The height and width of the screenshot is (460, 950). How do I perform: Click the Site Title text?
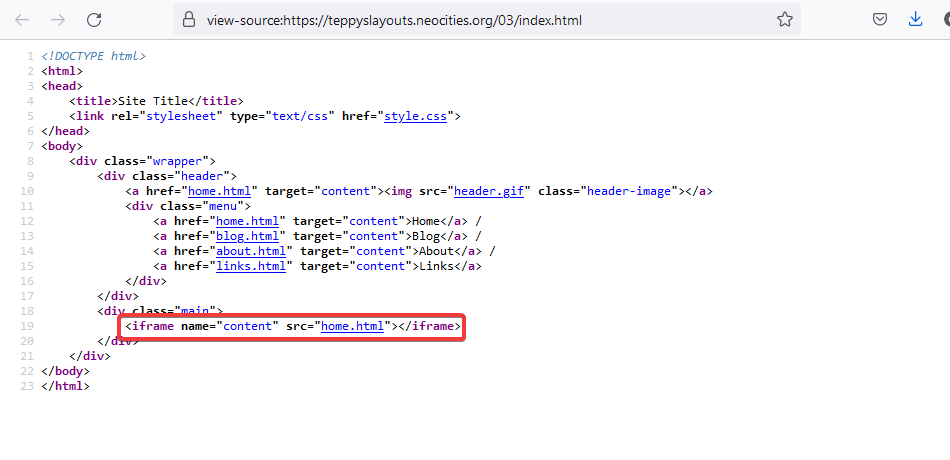click(154, 101)
